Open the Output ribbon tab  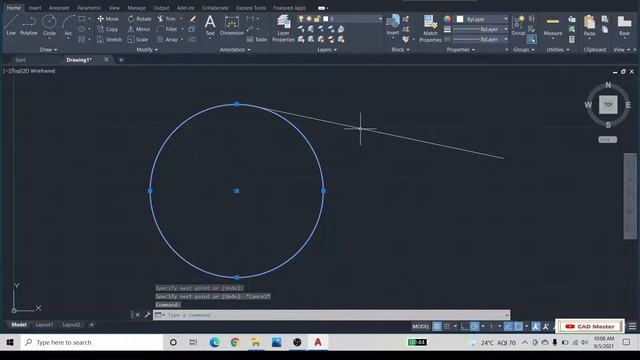coord(161,8)
